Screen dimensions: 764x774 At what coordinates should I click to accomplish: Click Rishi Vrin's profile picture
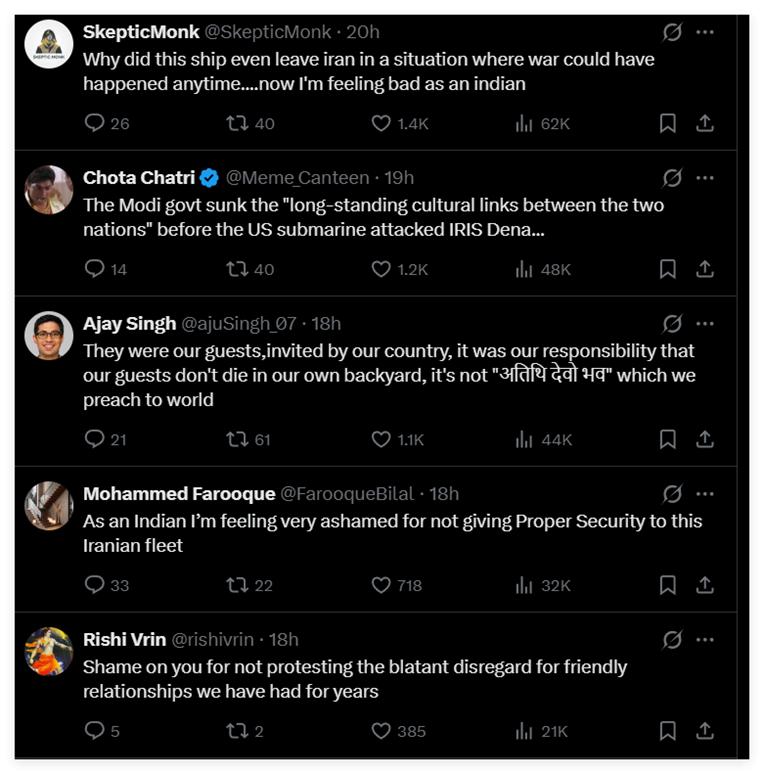49,651
